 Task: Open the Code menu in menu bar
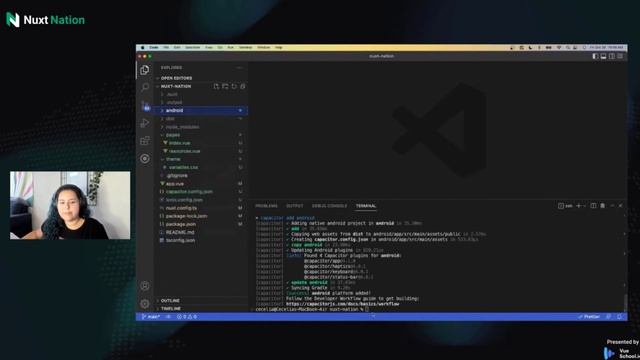click(x=154, y=48)
